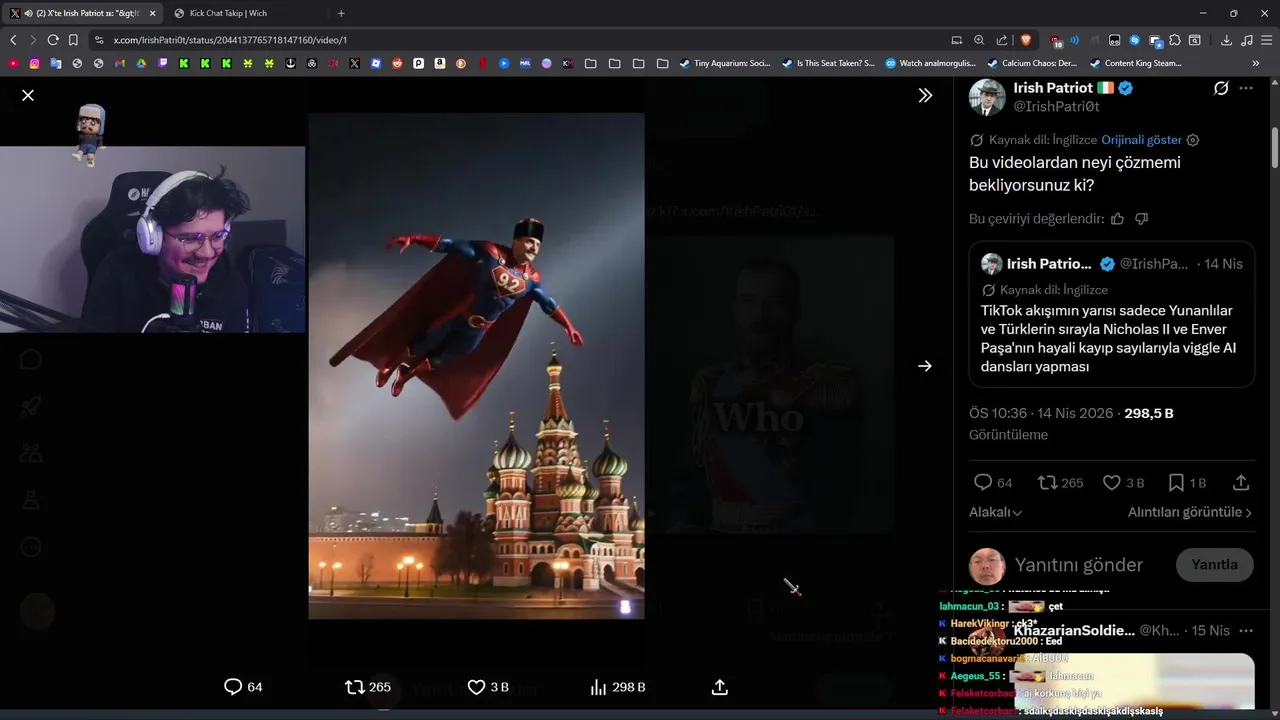Screen dimensions: 1280x720
Task: Collapse the post side panel with double chevrons
Action: (925, 95)
